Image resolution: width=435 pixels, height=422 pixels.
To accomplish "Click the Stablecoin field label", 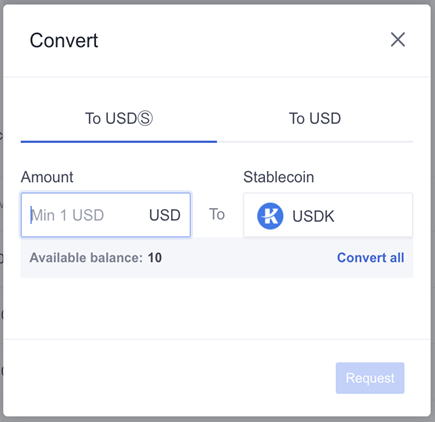I will (x=279, y=177).
